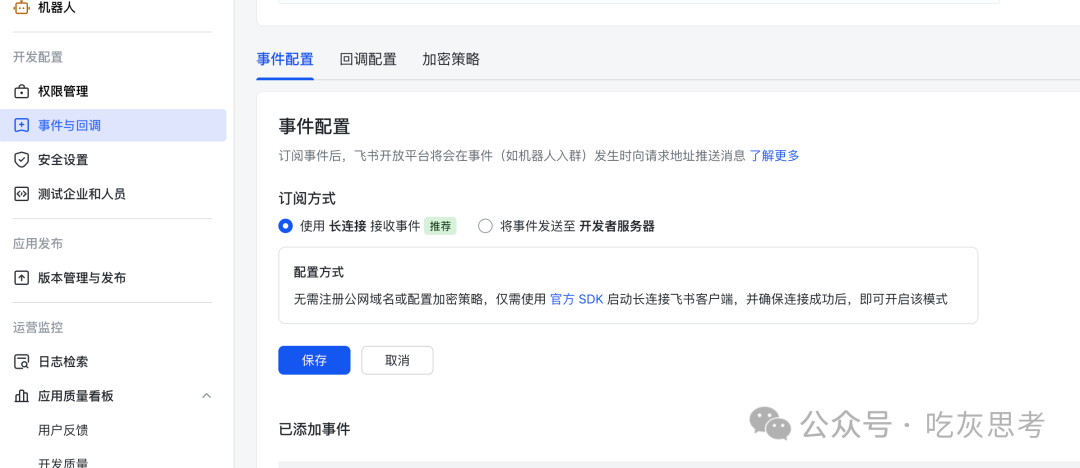The image size is (1080, 468).
Task: Open the 了解更多 link
Action: 775,156
